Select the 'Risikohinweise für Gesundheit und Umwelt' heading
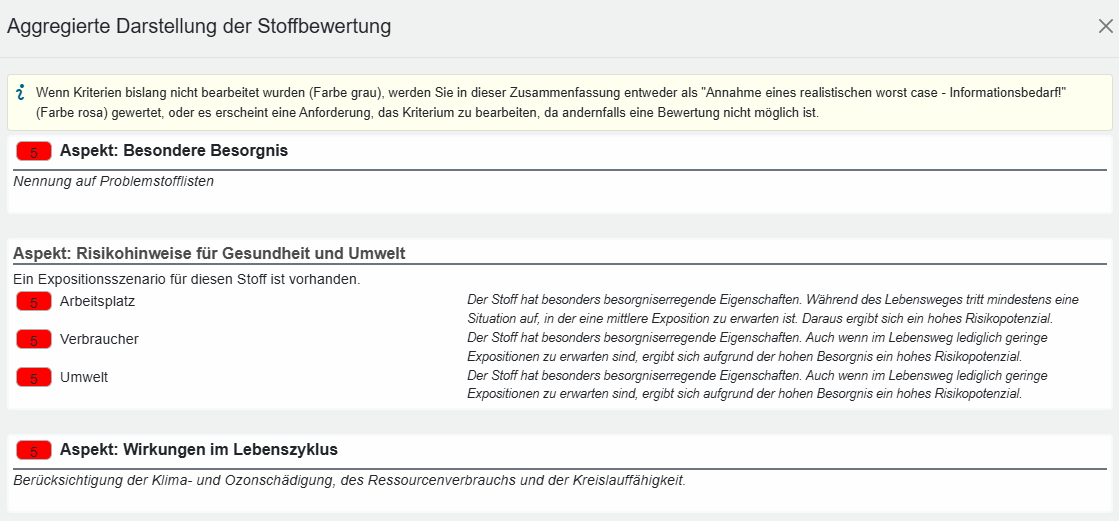1119x521 pixels. coord(209,253)
